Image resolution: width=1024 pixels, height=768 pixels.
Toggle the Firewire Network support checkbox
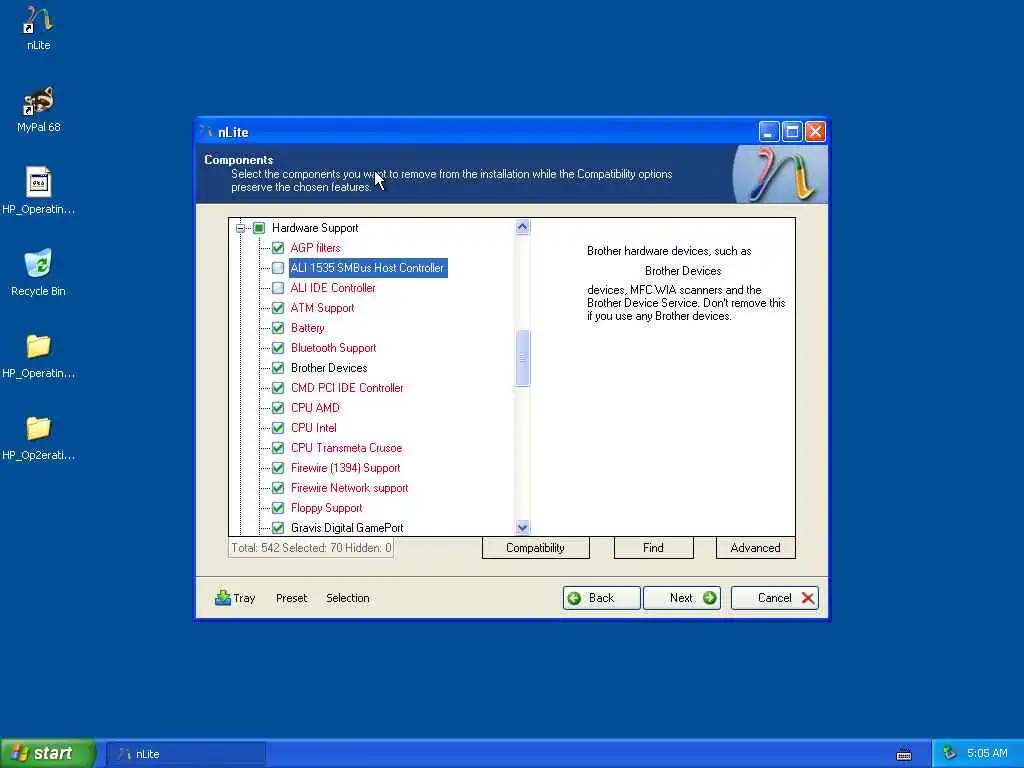point(278,488)
